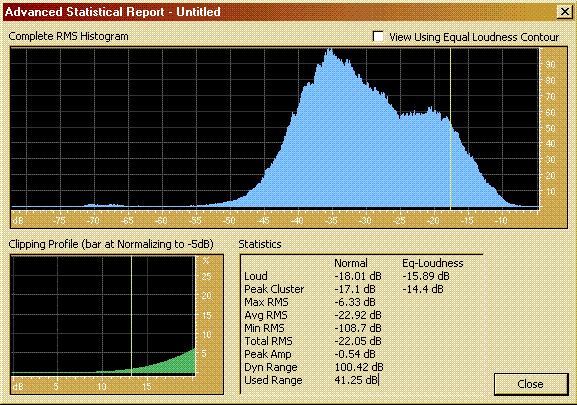Click the Total RMS row label
The height and width of the screenshot is (405, 577).
point(269,341)
